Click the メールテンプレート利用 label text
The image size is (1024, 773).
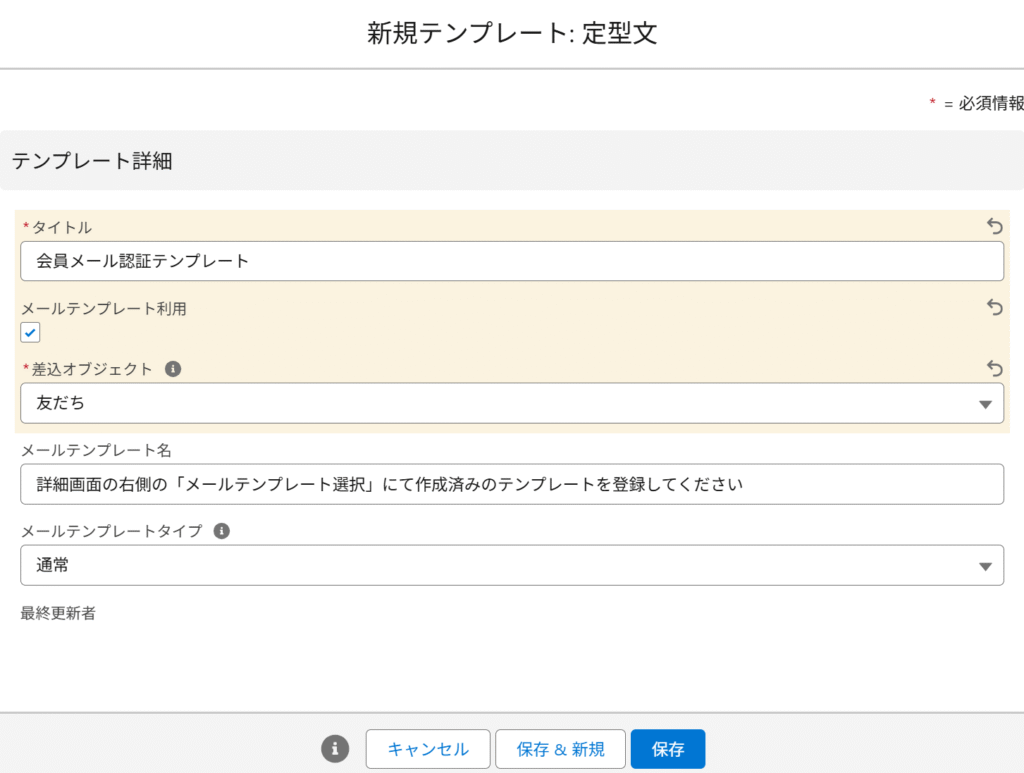(x=104, y=309)
